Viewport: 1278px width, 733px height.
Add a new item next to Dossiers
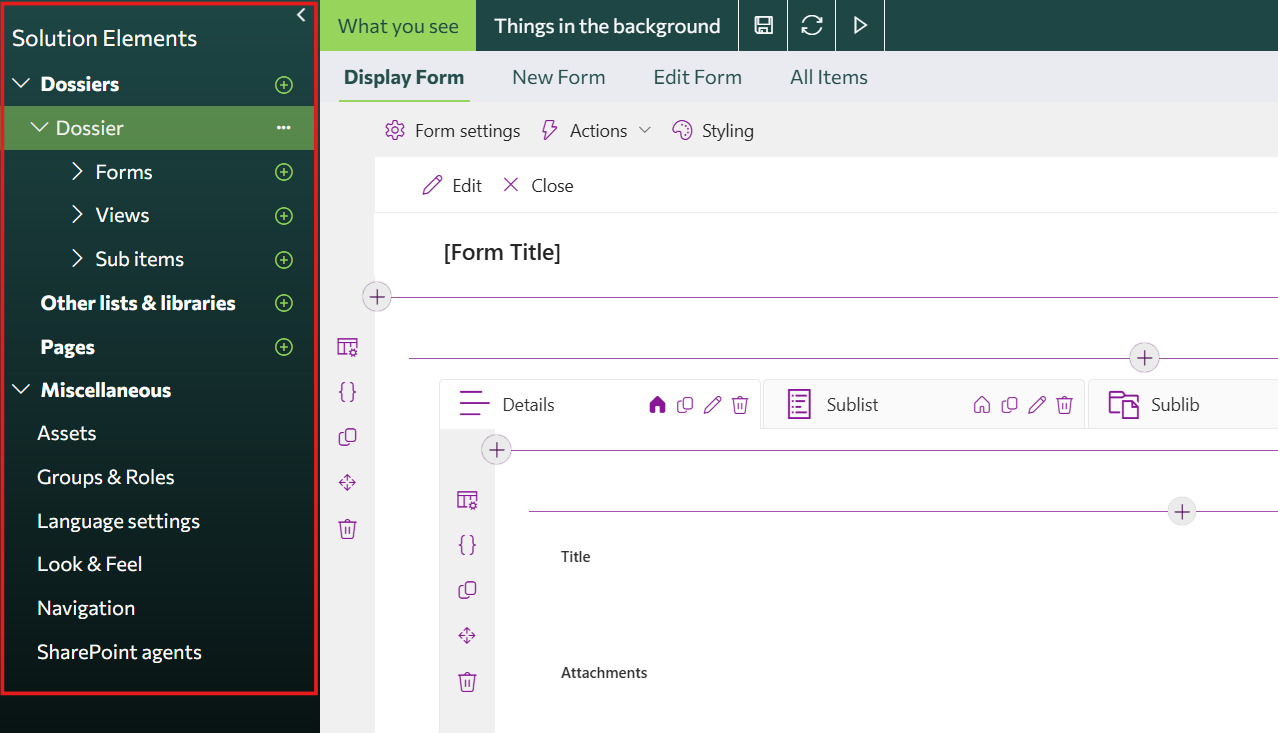click(284, 85)
